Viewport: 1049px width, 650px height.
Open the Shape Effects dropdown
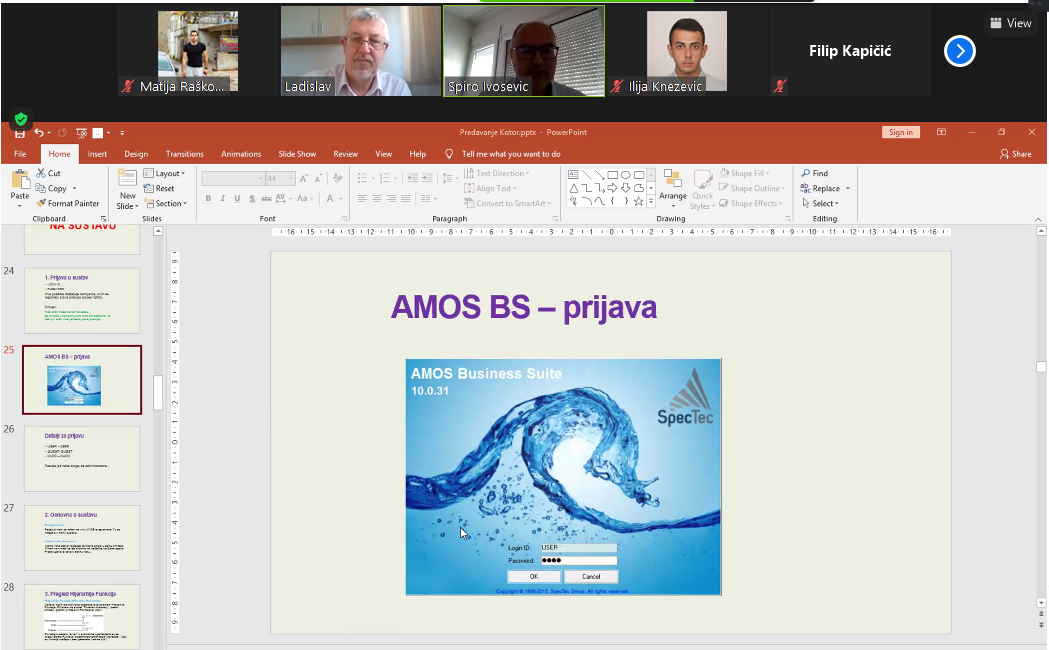750,203
